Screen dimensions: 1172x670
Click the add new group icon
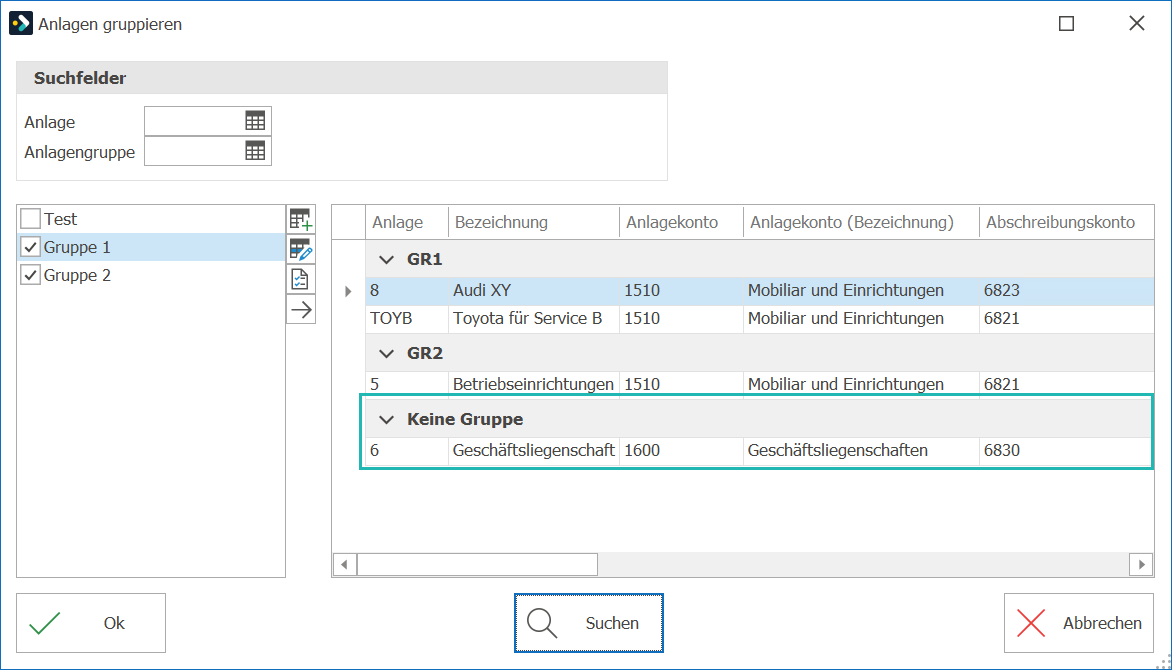tap(300, 220)
